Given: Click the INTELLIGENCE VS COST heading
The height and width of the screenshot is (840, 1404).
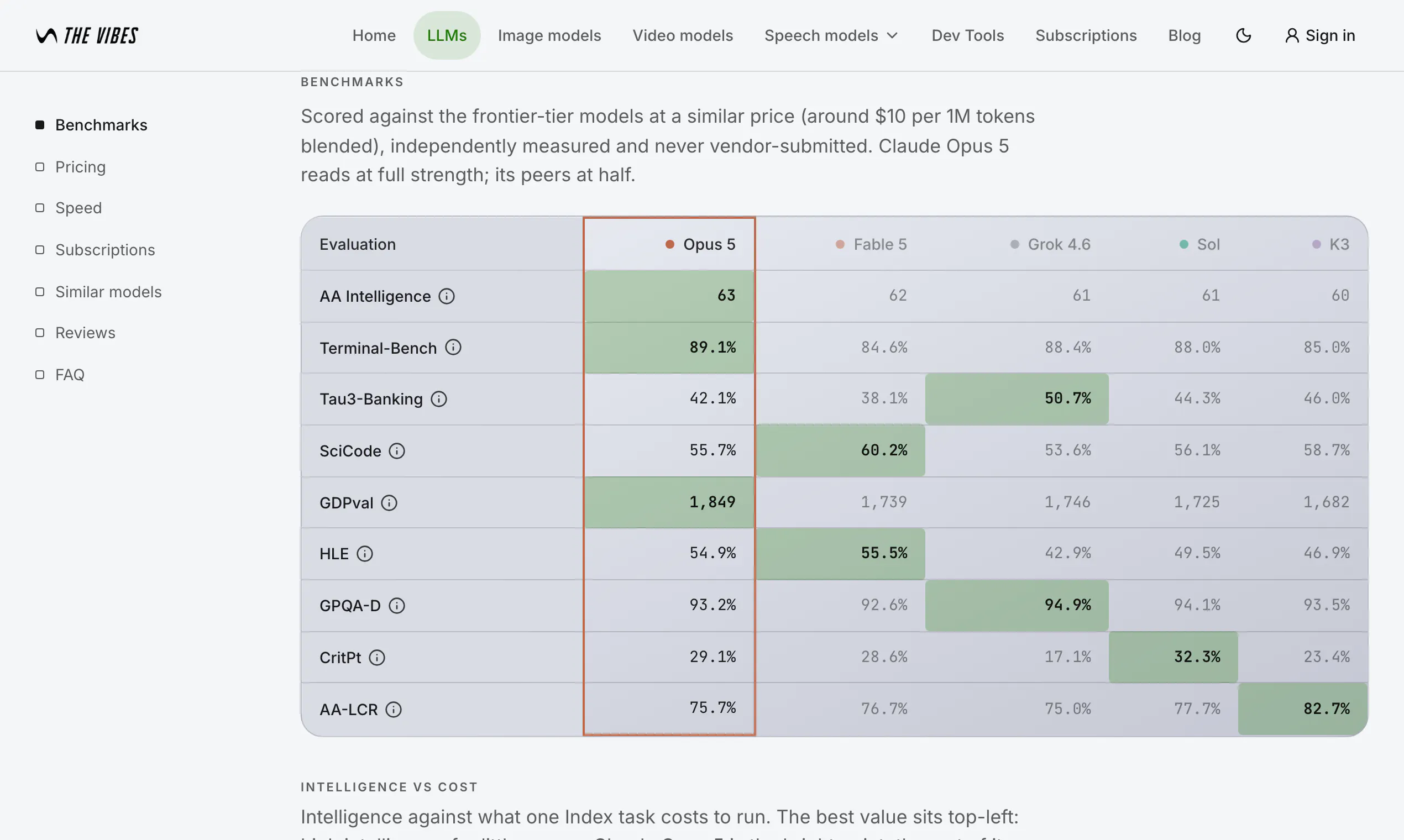Looking at the screenshot, I should [x=389, y=788].
